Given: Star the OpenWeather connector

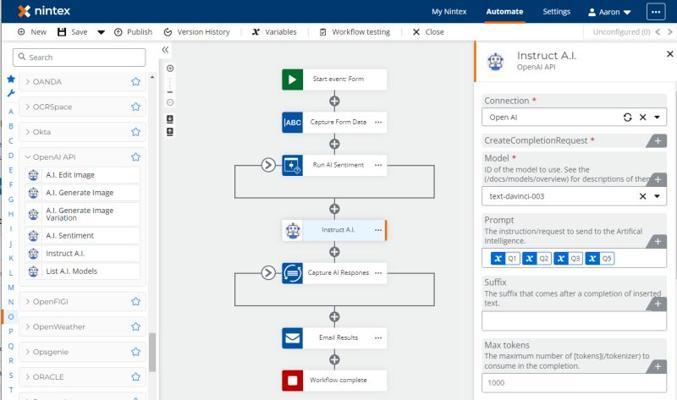Looking at the screenshot, I should click(x=136, y=327).
